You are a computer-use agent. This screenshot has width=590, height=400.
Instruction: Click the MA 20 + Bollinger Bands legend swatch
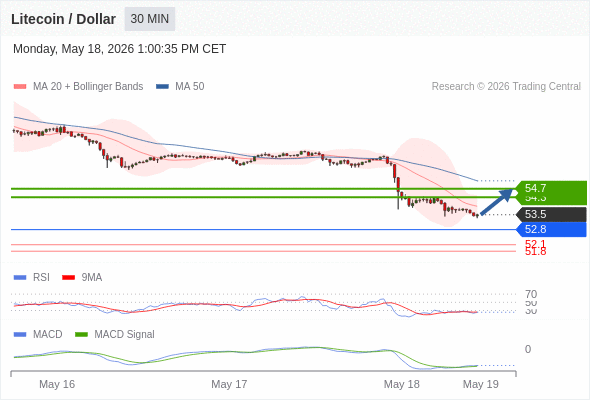20,87
